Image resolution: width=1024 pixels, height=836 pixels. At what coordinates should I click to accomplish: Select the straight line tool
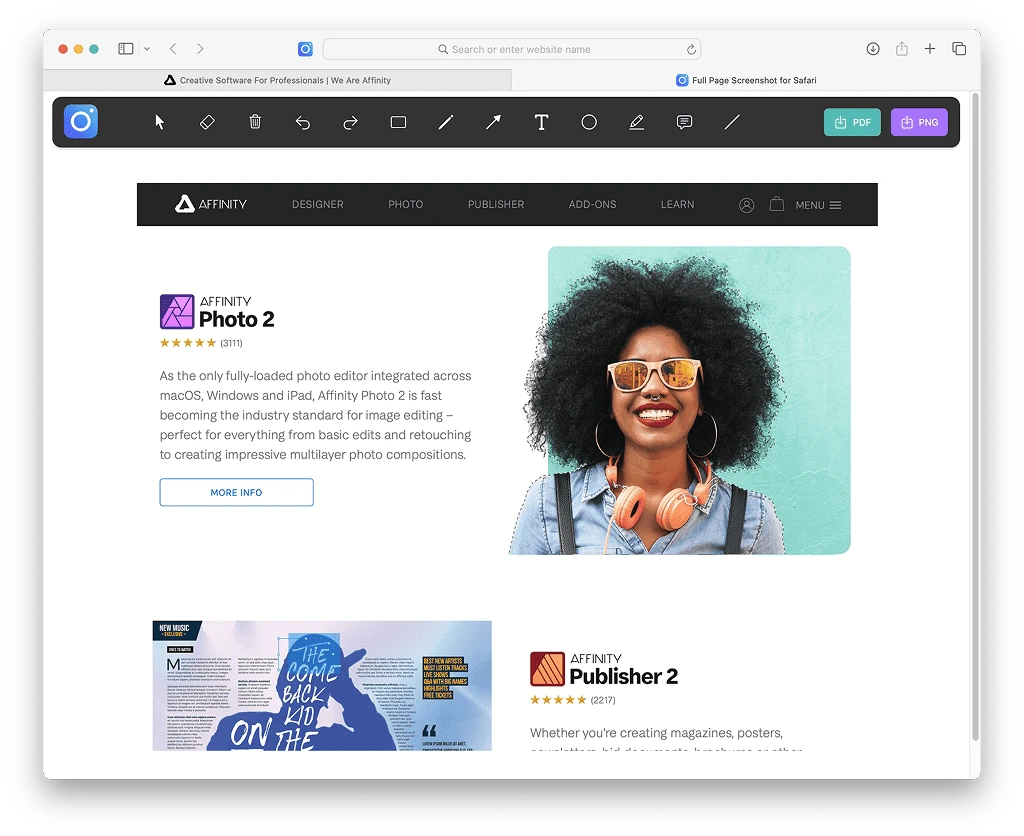(732, 122)
